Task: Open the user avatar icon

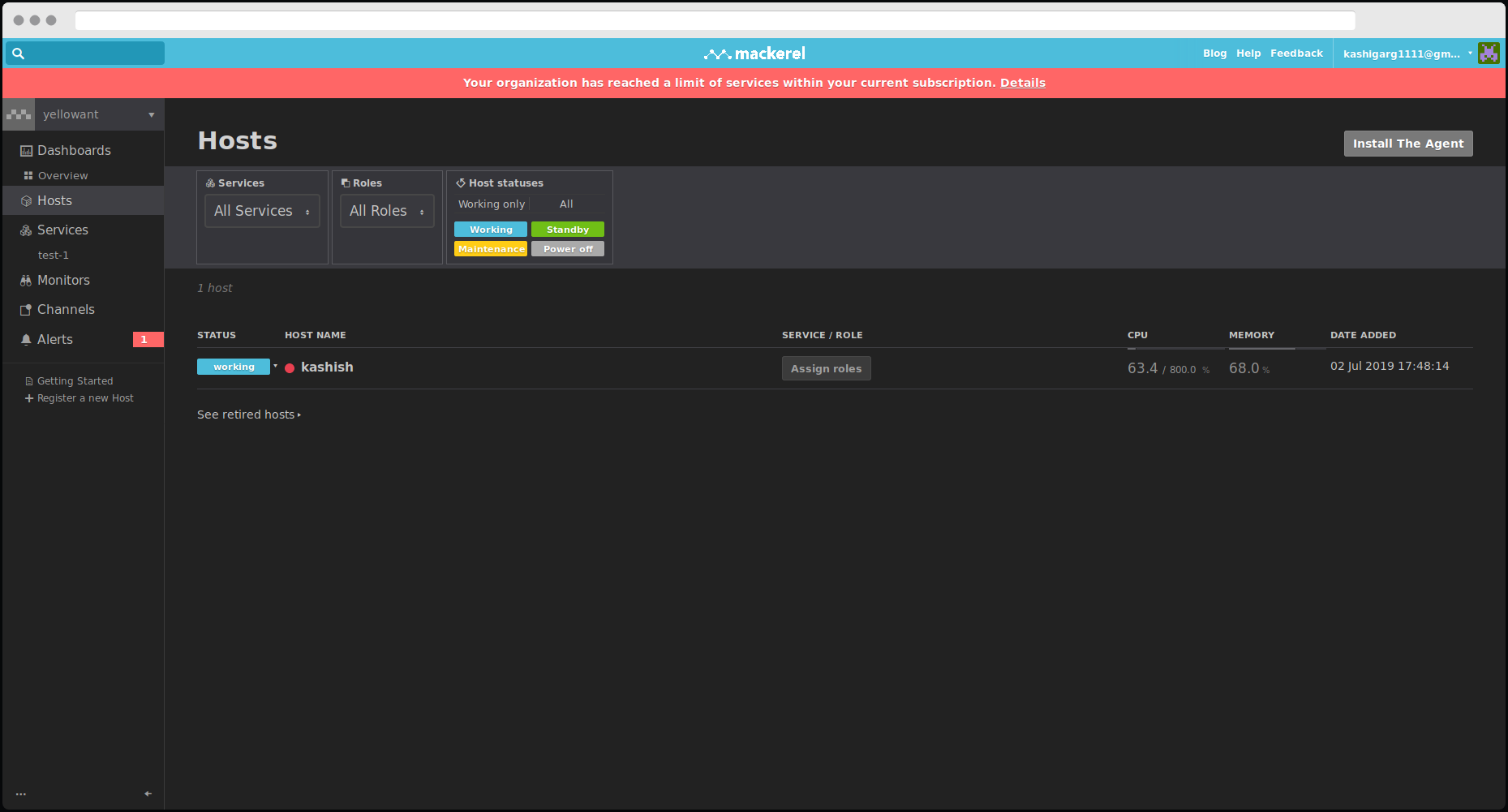Action: pos(1489,54)
